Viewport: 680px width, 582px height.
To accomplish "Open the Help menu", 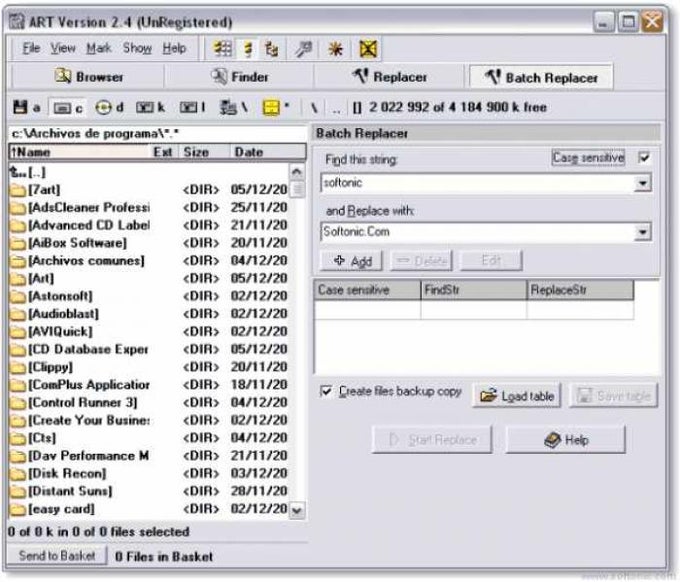I will pyautogui.click(x=174, y=48).
